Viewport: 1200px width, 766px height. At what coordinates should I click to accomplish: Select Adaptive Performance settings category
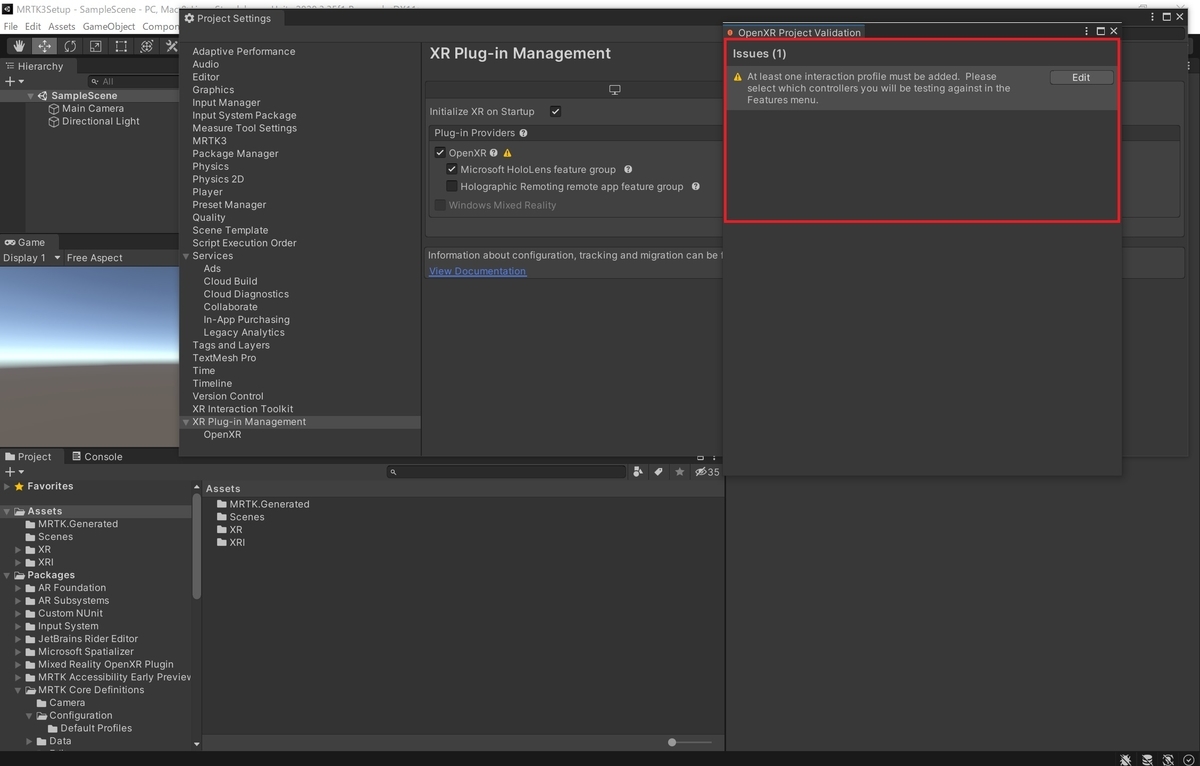[244, 51]
